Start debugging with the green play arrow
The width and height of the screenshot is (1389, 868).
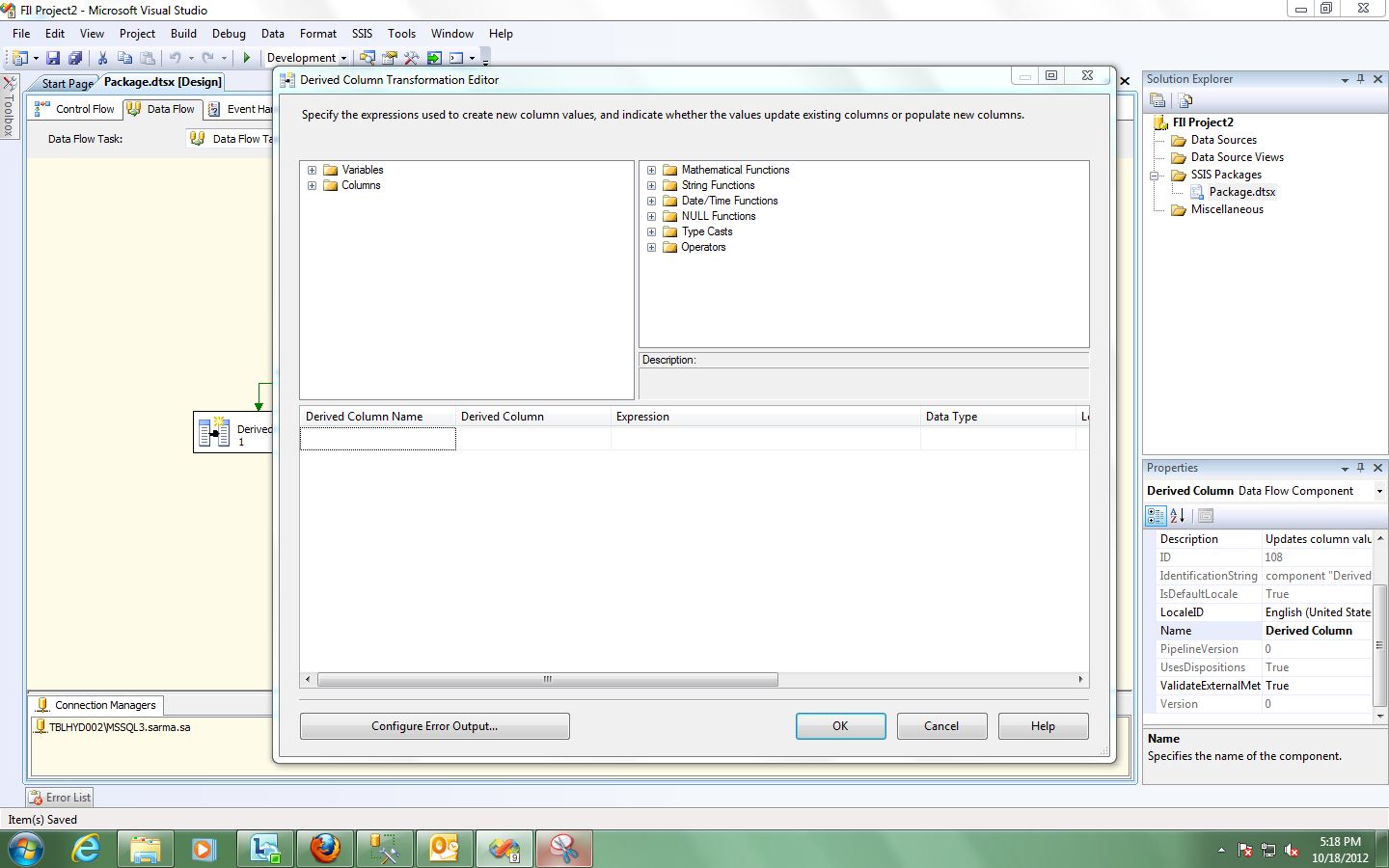point(248,58)
